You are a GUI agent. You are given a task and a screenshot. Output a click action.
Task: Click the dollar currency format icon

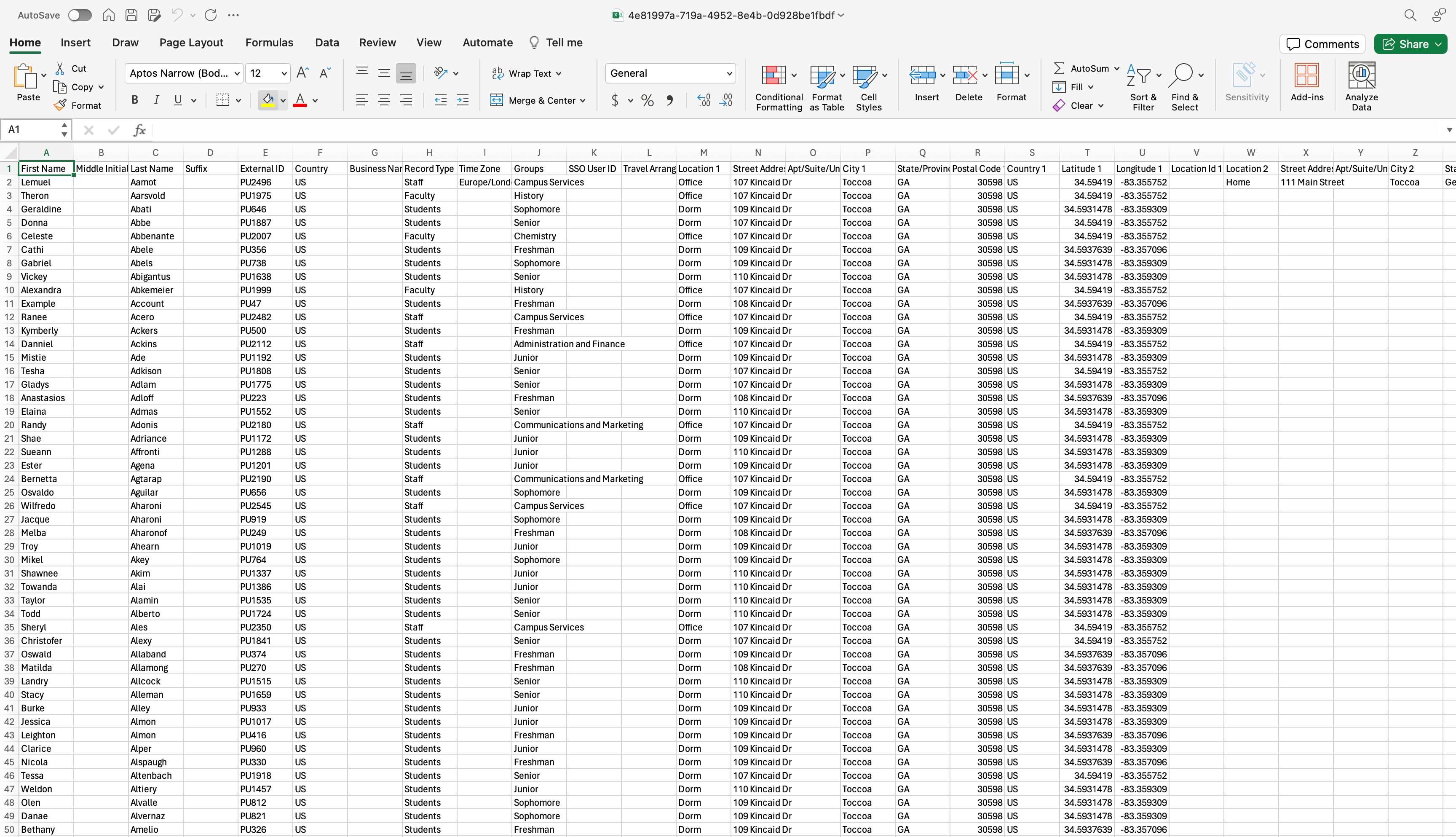pos(615,101)
